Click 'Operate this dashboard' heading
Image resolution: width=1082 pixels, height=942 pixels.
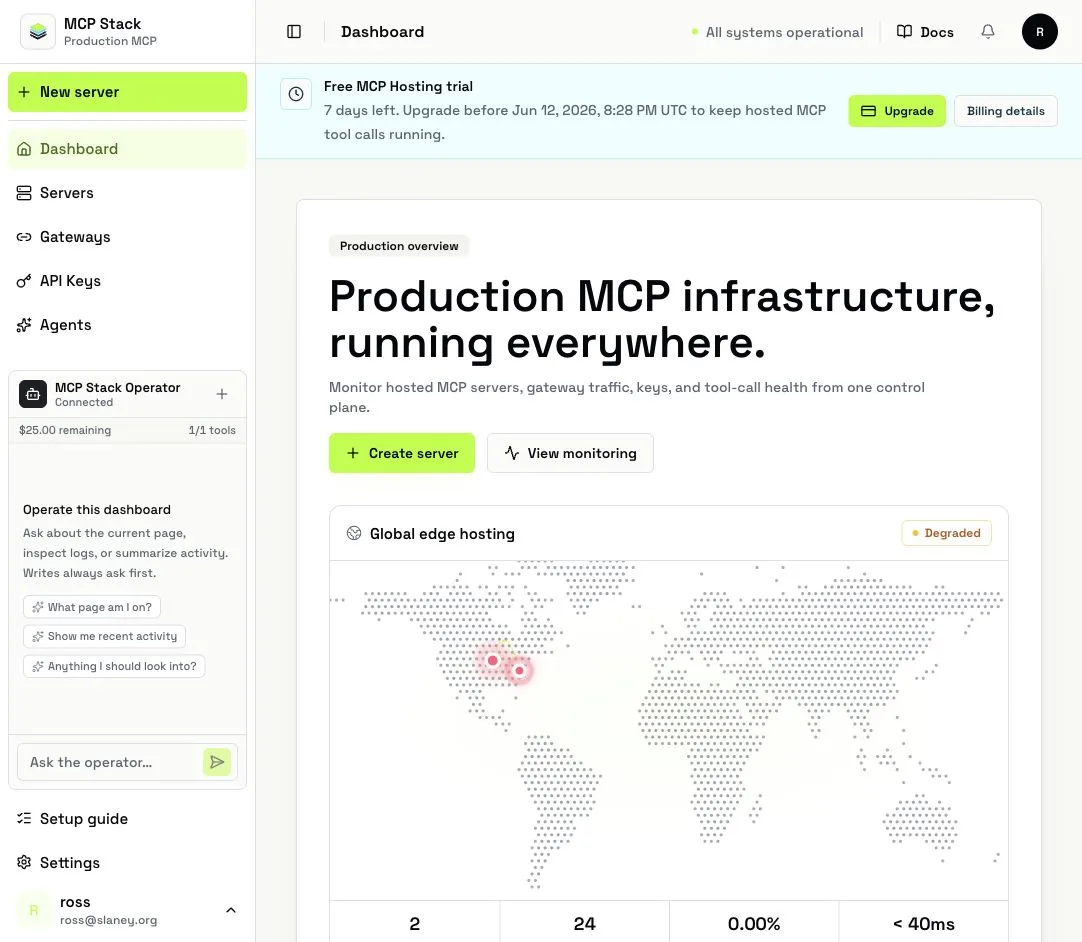[x=97, y=509]
